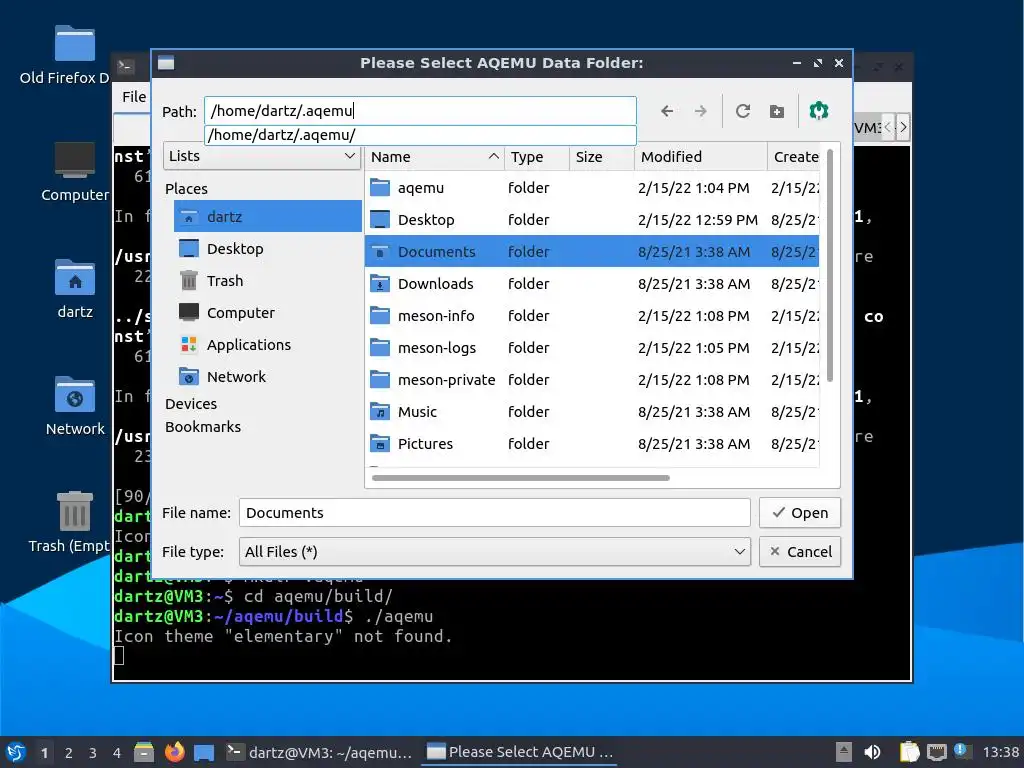Select dartz home in Places
This screenshot has height=768, width=1024.
coord(268,216)
